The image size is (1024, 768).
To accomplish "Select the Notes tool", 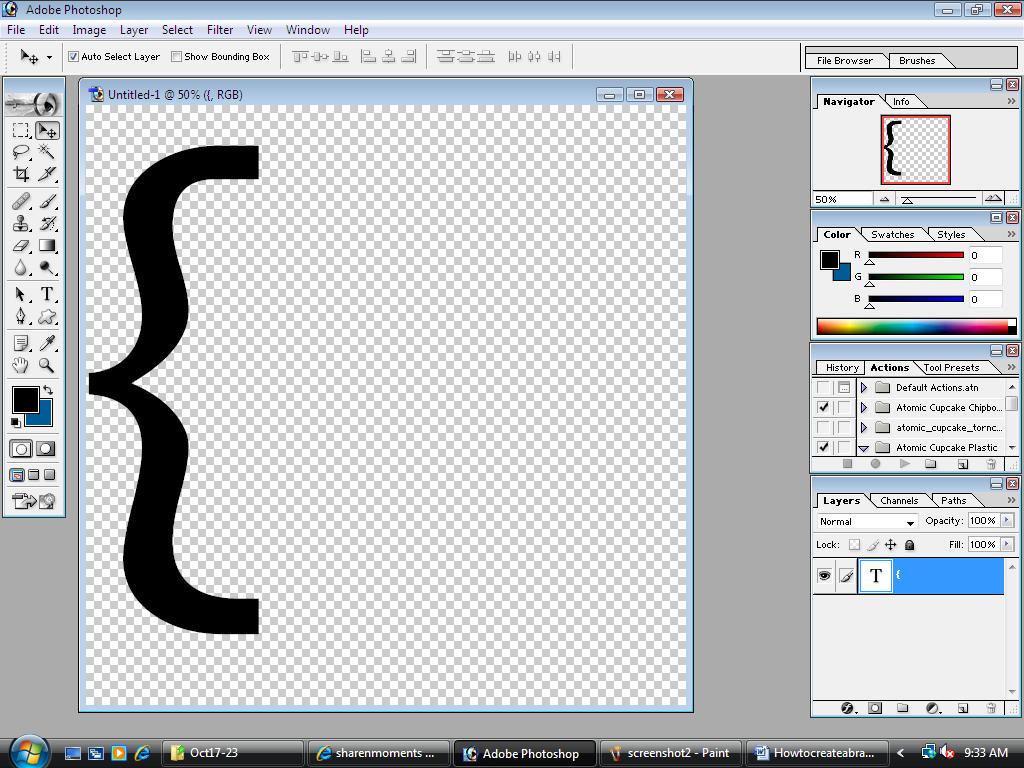I will [21, 343].
